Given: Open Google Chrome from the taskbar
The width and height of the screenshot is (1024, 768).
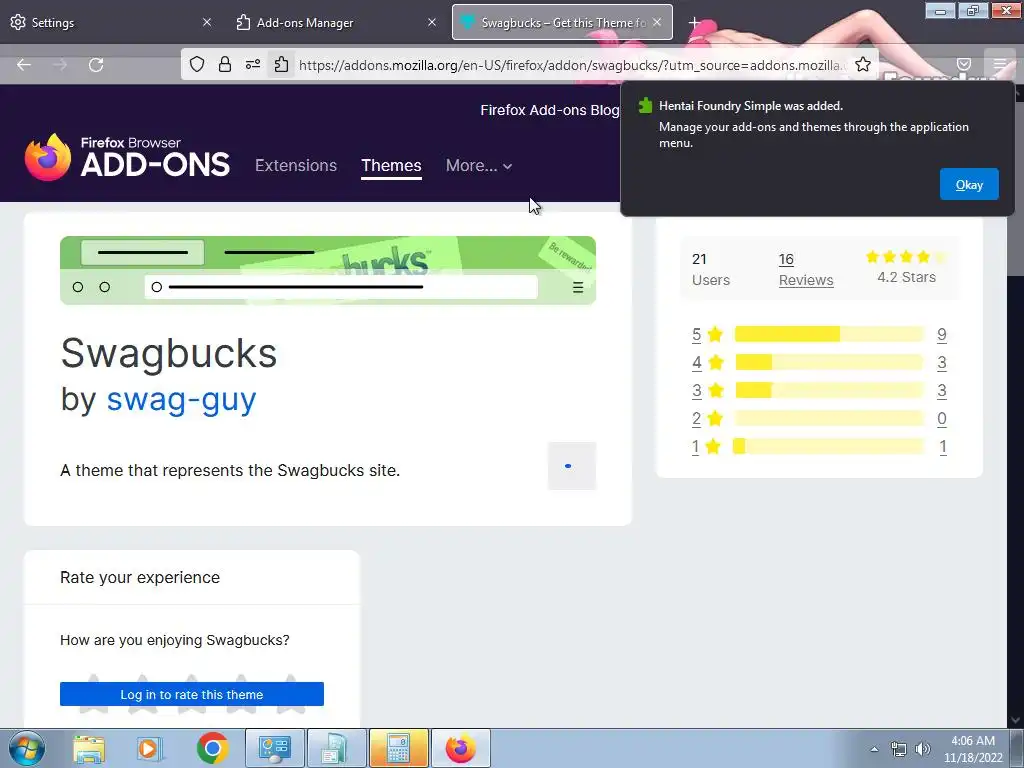Looking at the screenshot, I should (212, 748).
